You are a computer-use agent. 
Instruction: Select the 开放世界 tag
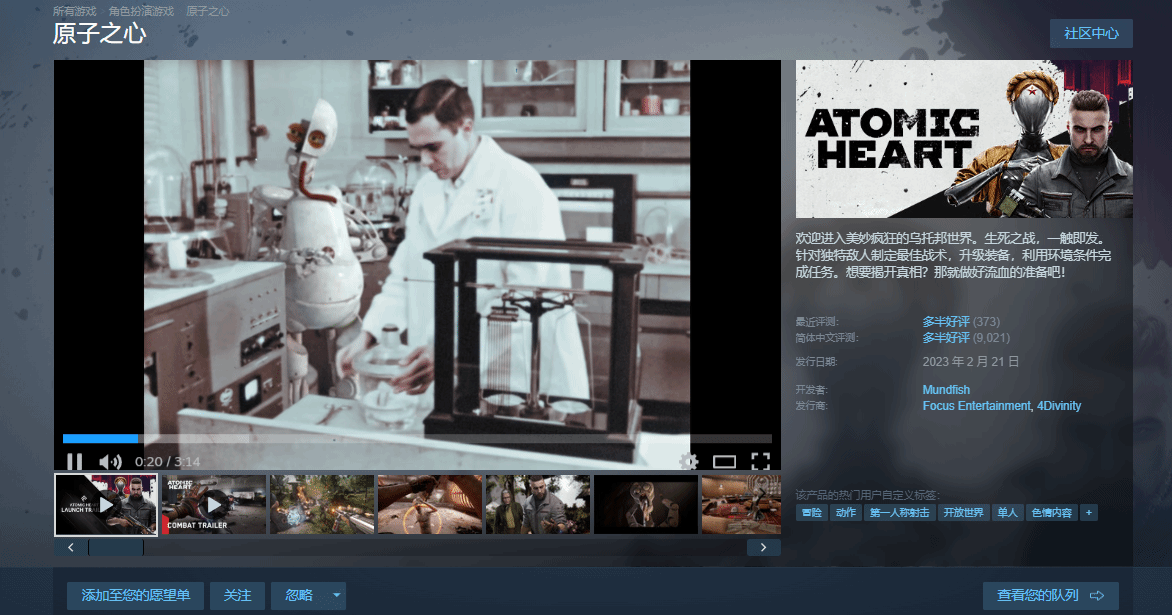[x=963, y=512]
